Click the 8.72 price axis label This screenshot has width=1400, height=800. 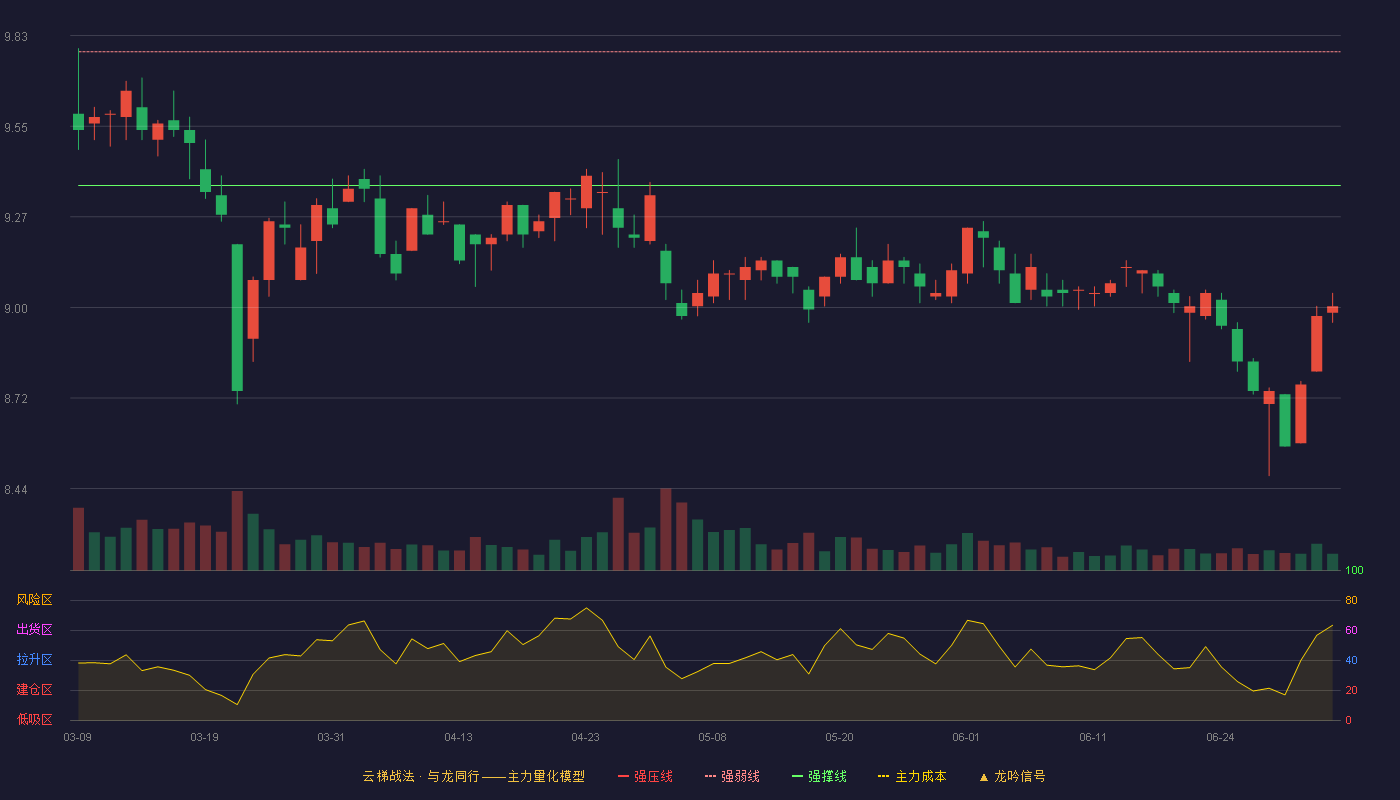16,399
